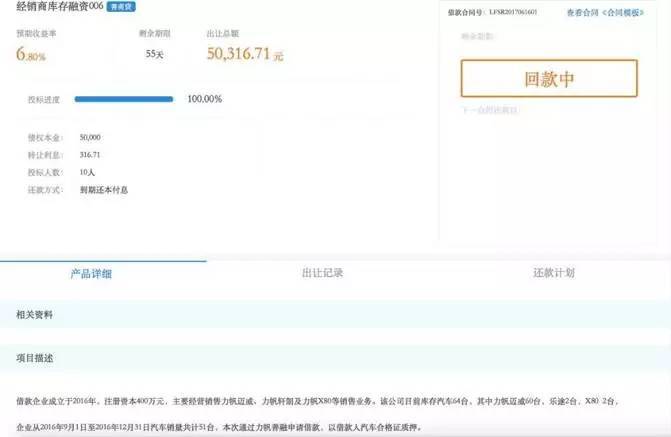Open the 查看合同《合同模板》 link

605,13
